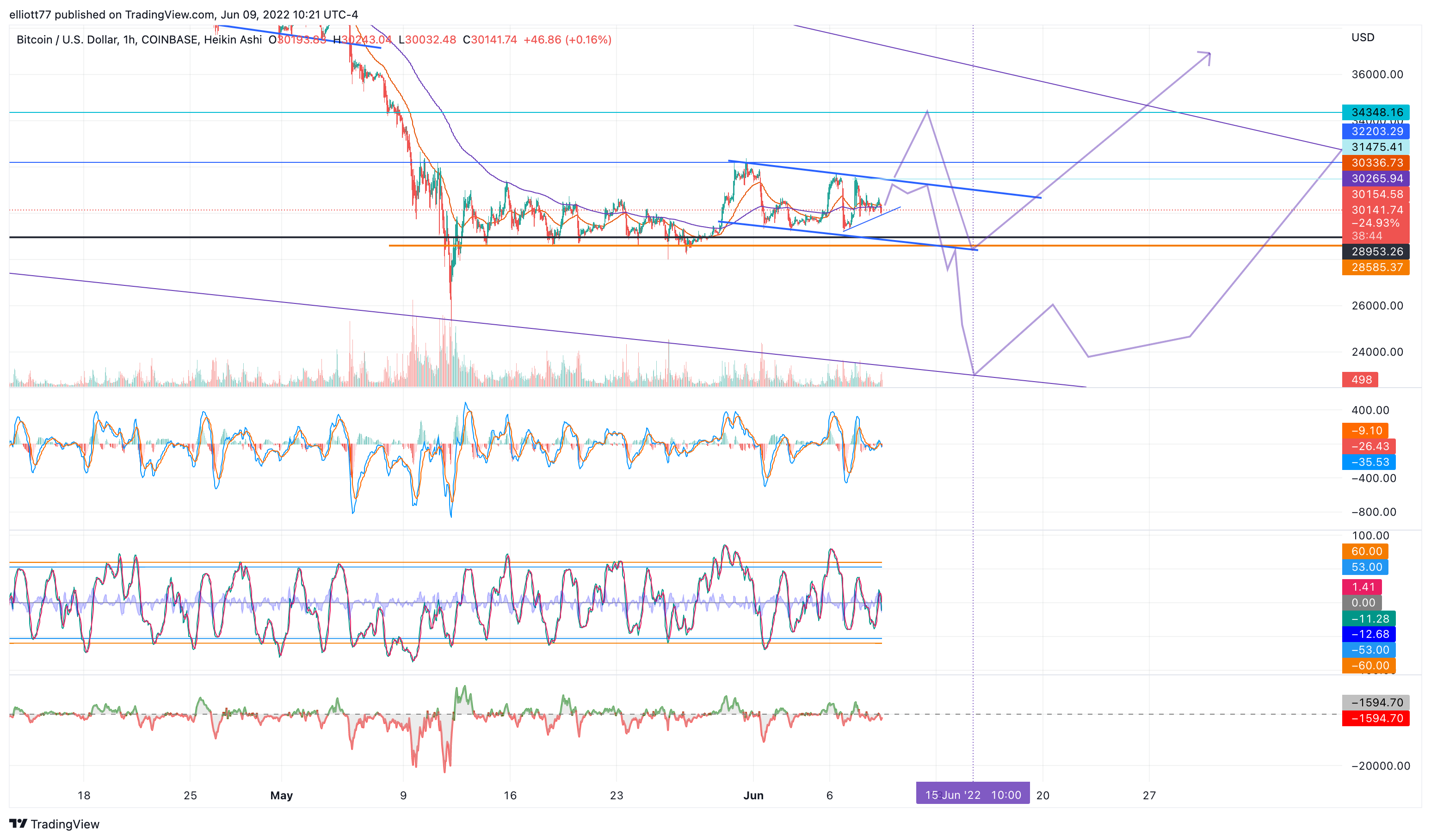This screenshot has width=1431, height=840.
Task: Click the 31475.41 light cyan price label
Action: point(1375,147)
